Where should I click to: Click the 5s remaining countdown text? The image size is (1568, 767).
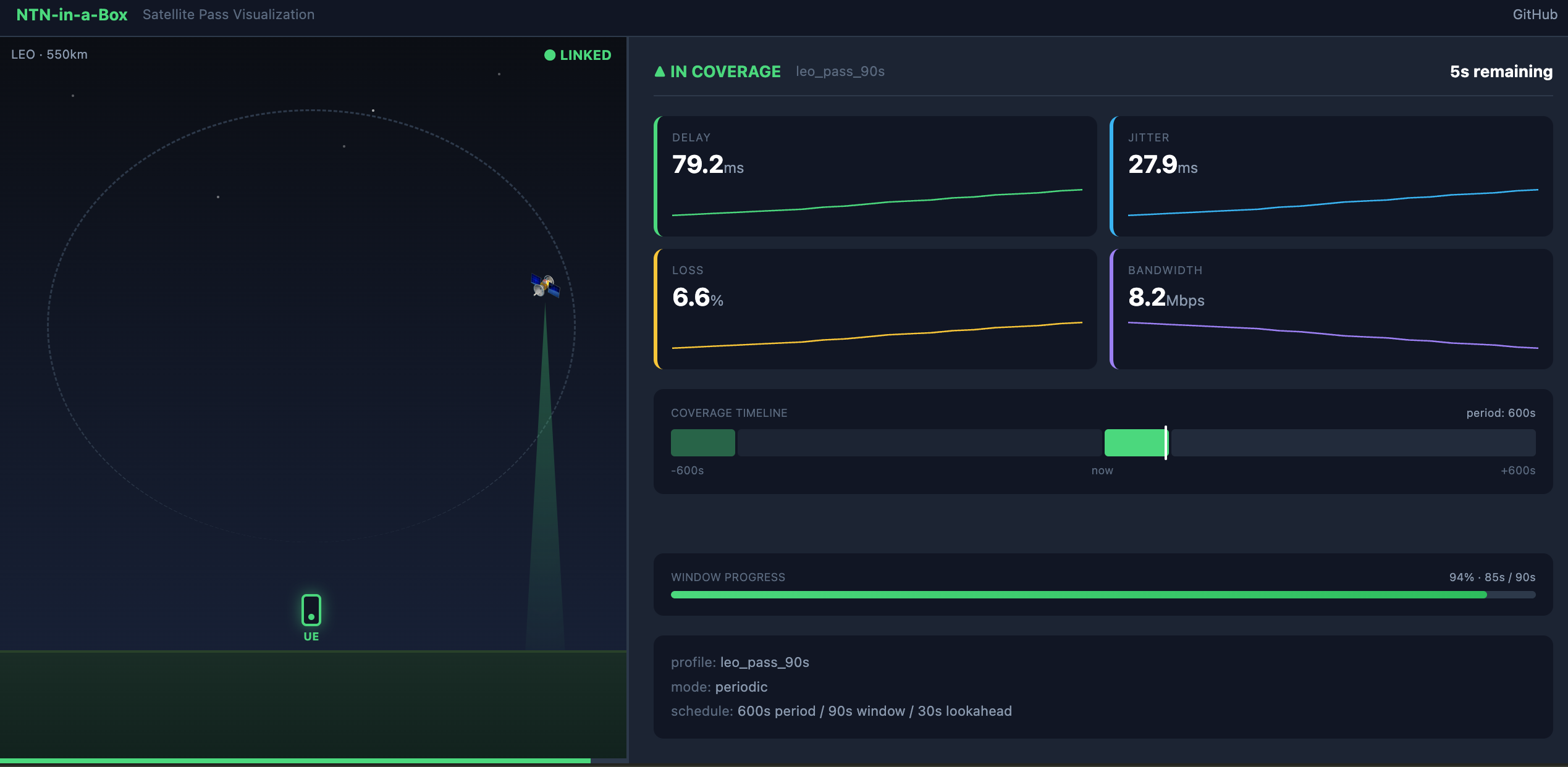(x=1501, y=72)
